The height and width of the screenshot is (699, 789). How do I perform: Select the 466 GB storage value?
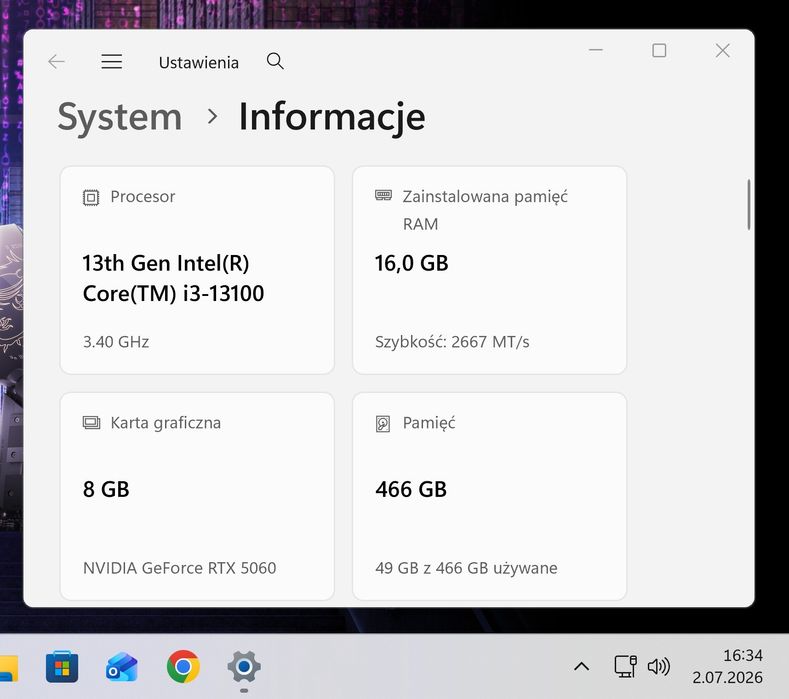[411, 489]
